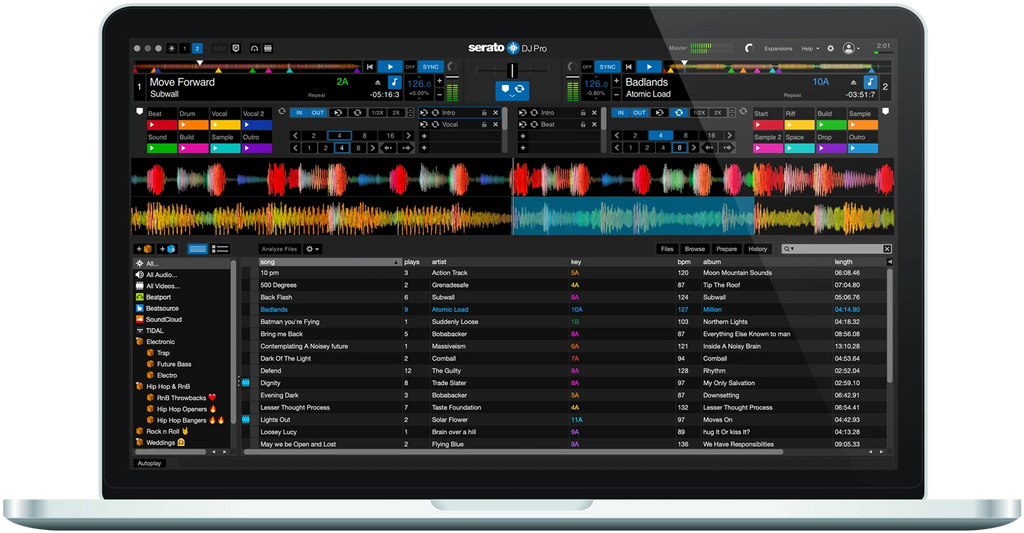Image resolution: width=1024 pixels, height=533 pixels.
Task: Enable SYNC on deck 2
Action: [x=607, y=67]
